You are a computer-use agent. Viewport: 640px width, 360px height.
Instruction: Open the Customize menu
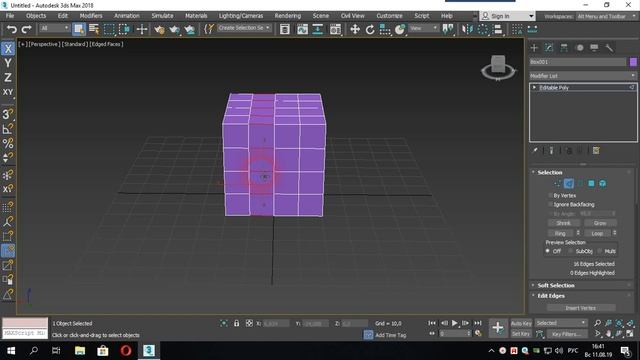click(x=389, y=16)
